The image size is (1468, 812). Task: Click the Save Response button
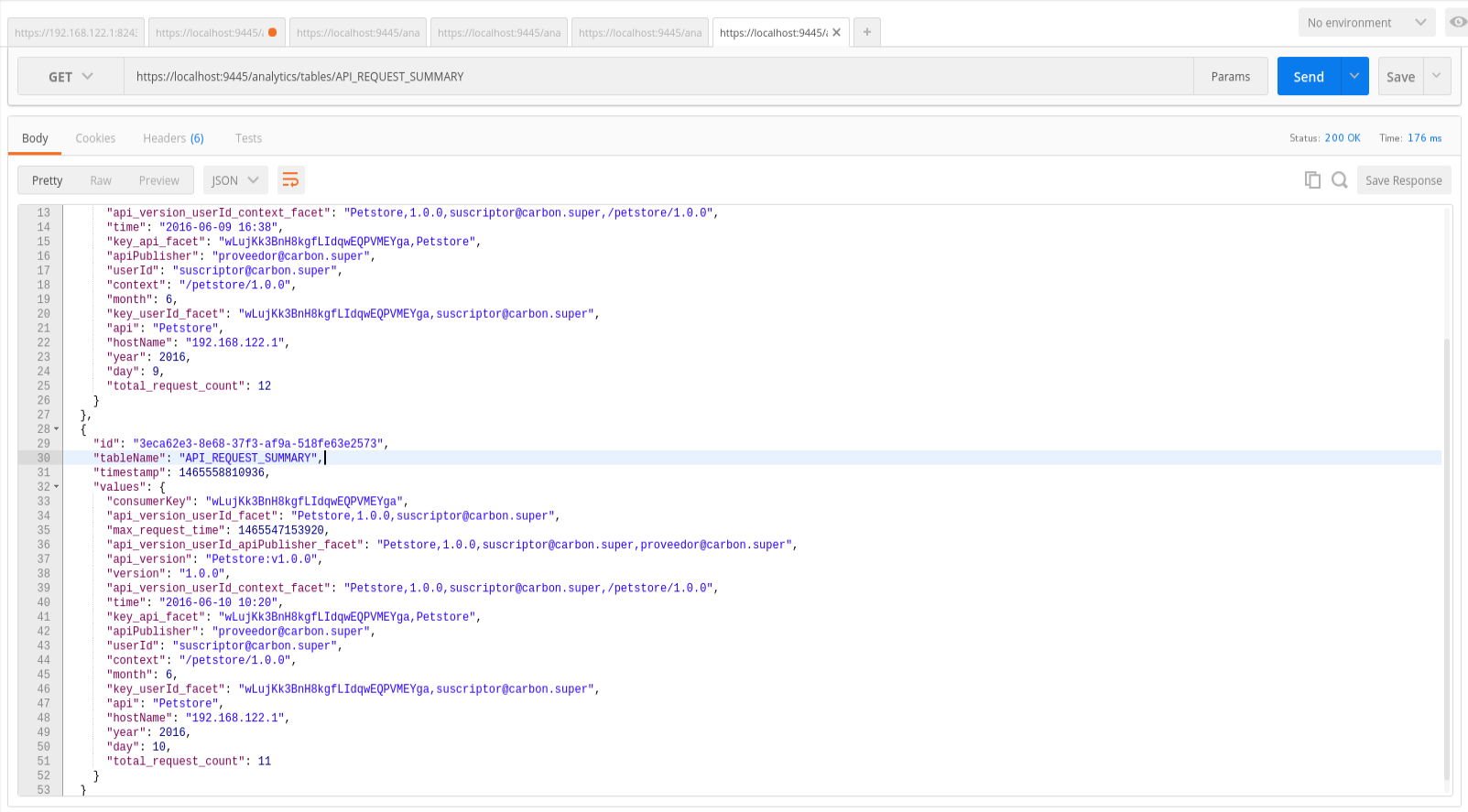click(x=1404, y=180)
